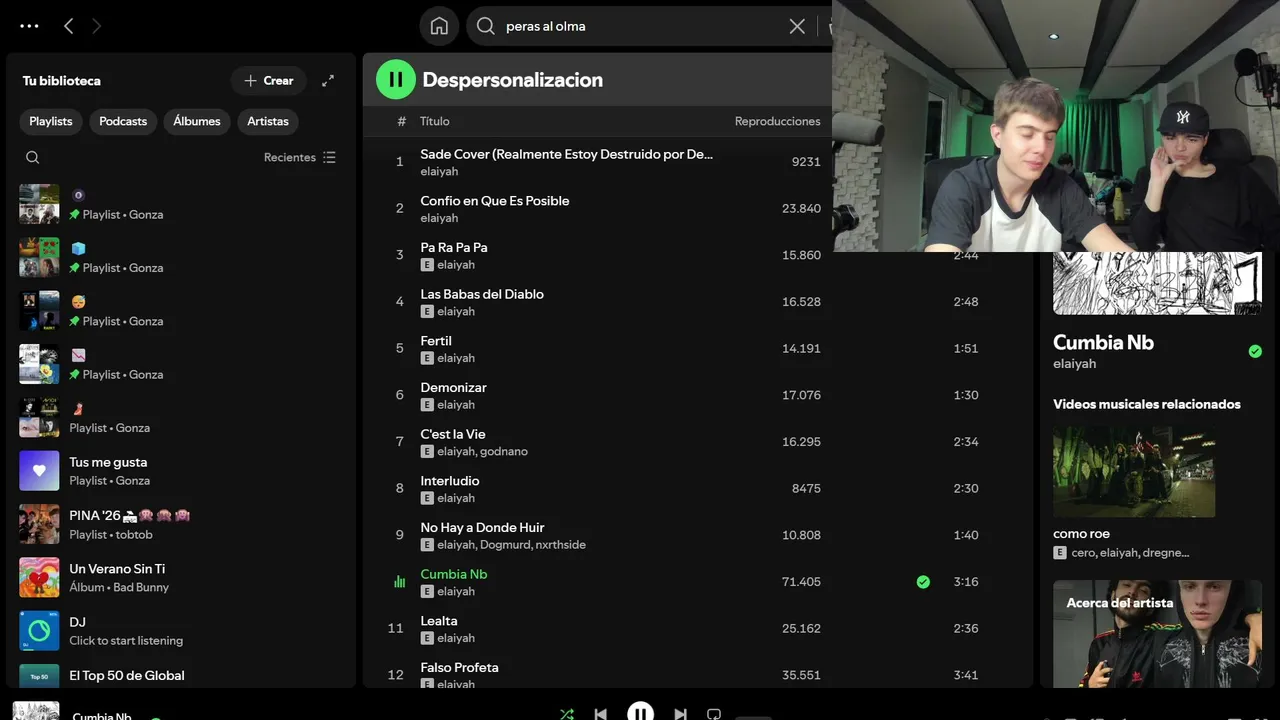Toggle saved checkmark on Cumbia Nb row
Viewport: 1280px width, 720px height.
click(x=923, y=582)
